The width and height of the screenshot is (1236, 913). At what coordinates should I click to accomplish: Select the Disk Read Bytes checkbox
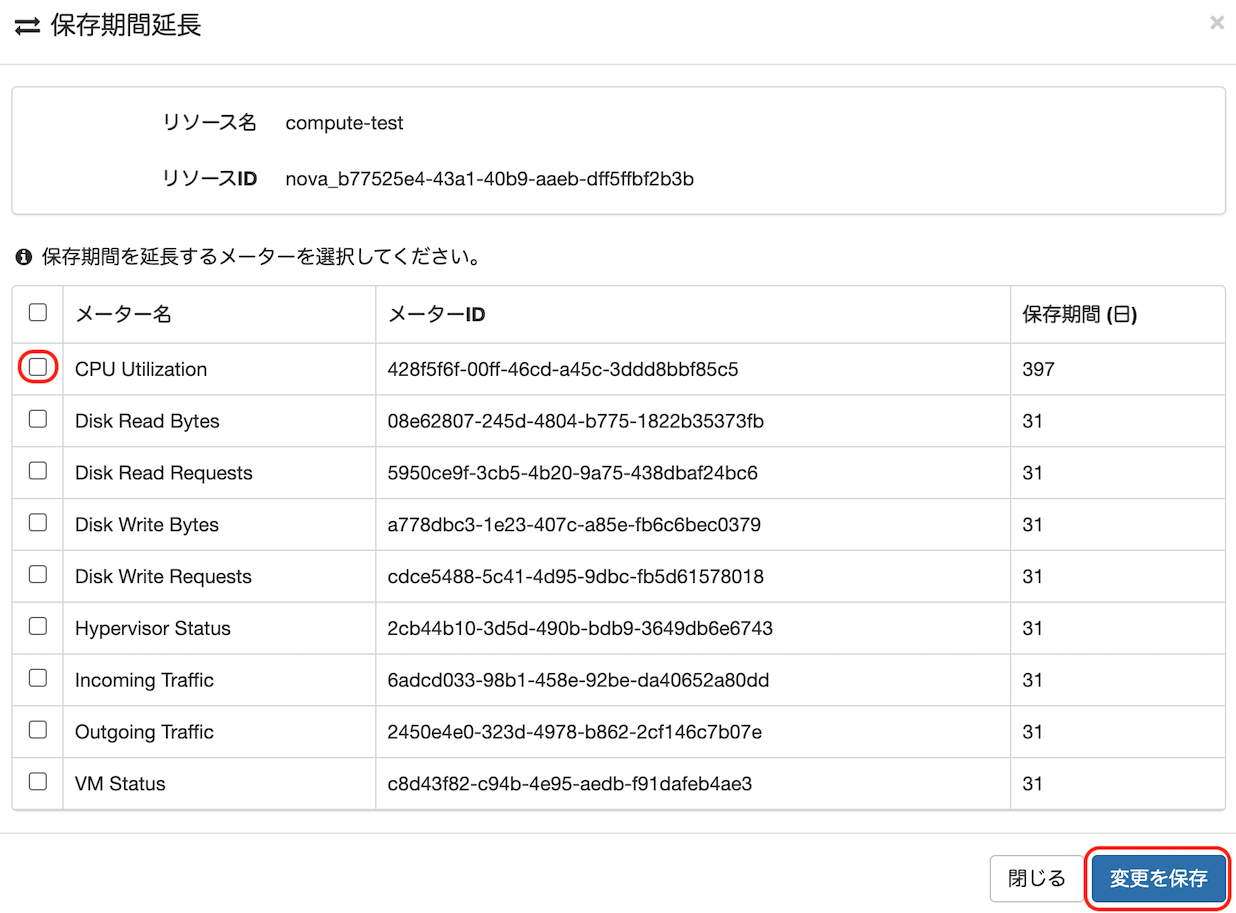click(38, 420)
